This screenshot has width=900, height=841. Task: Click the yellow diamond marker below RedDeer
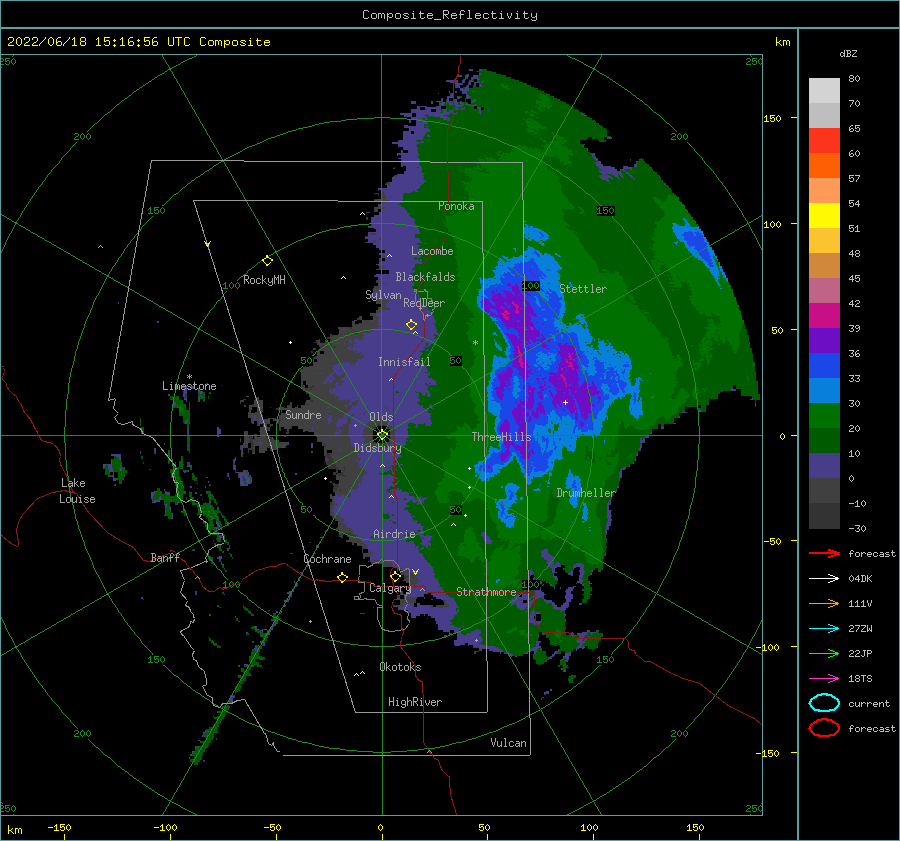pos(412,324)
